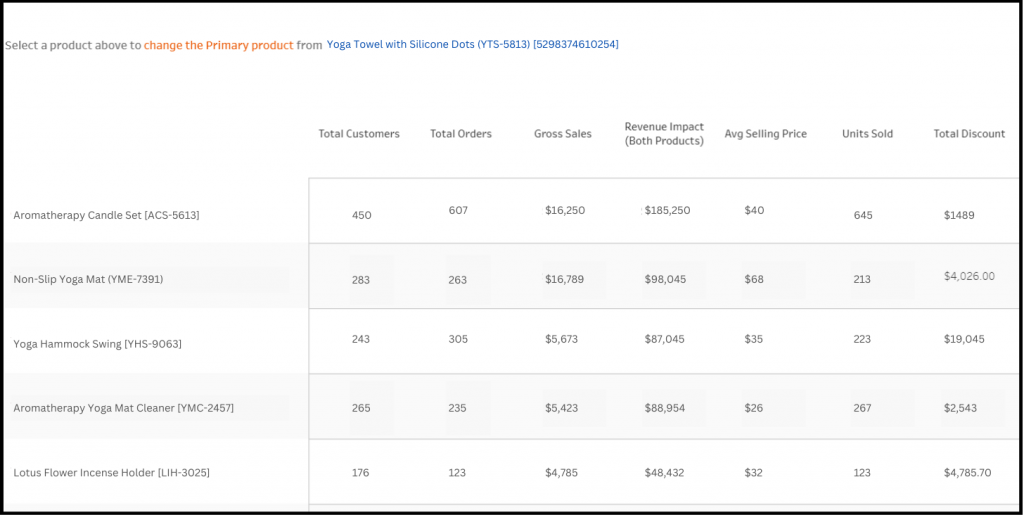Screen dimensions: 1024x515
Task: Click the Revenue Impact (Both Products) header
Action: click(x=664, y=134)
